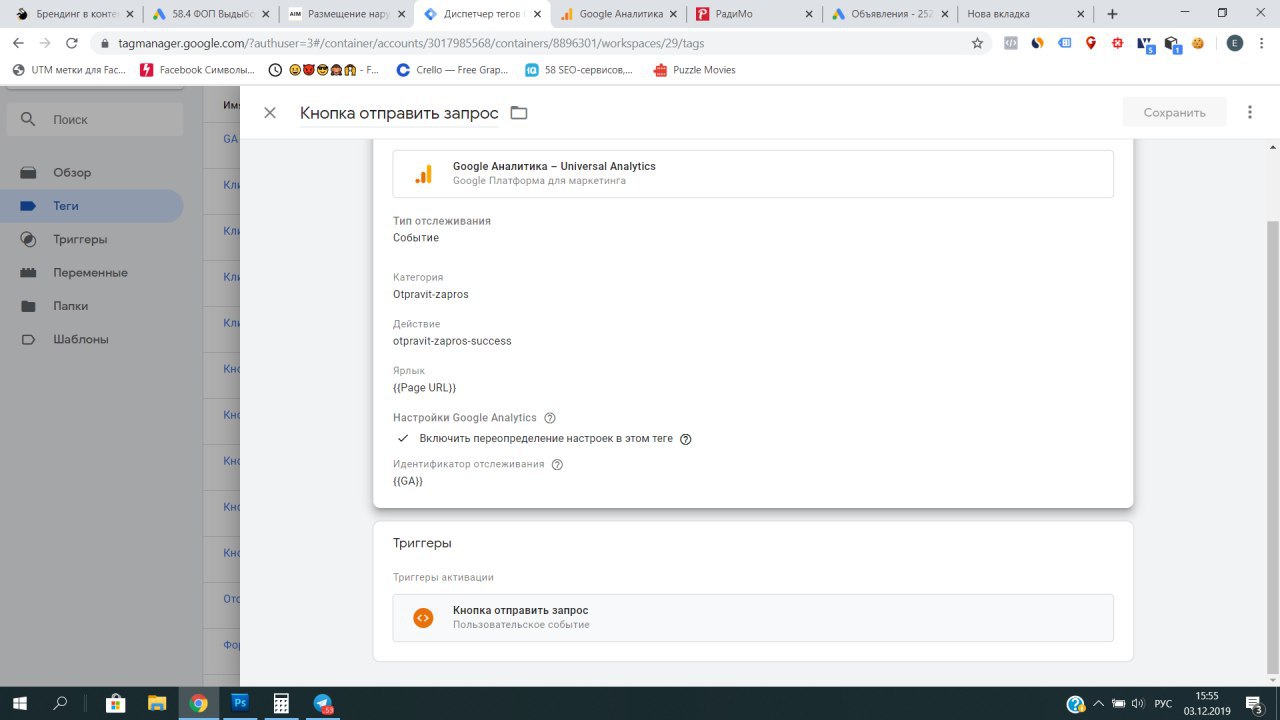Select the Universal Analytics tag type card

(x=753, y=174)
